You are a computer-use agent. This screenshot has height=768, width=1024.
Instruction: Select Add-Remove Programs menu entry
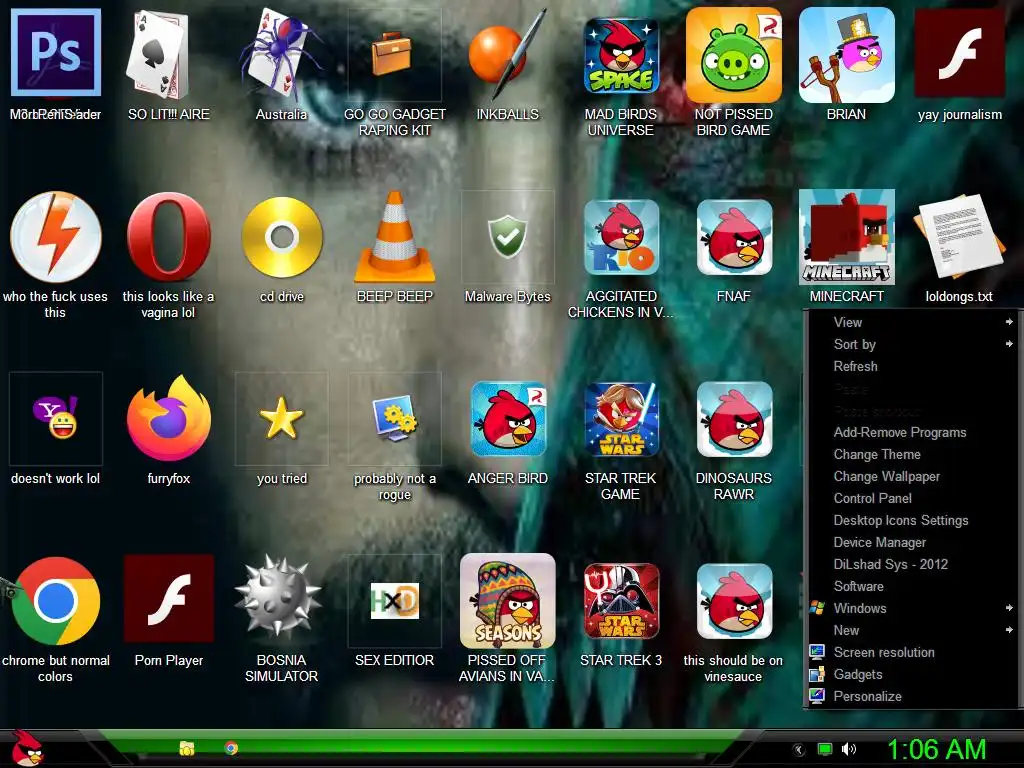click(x=912, y=432)
